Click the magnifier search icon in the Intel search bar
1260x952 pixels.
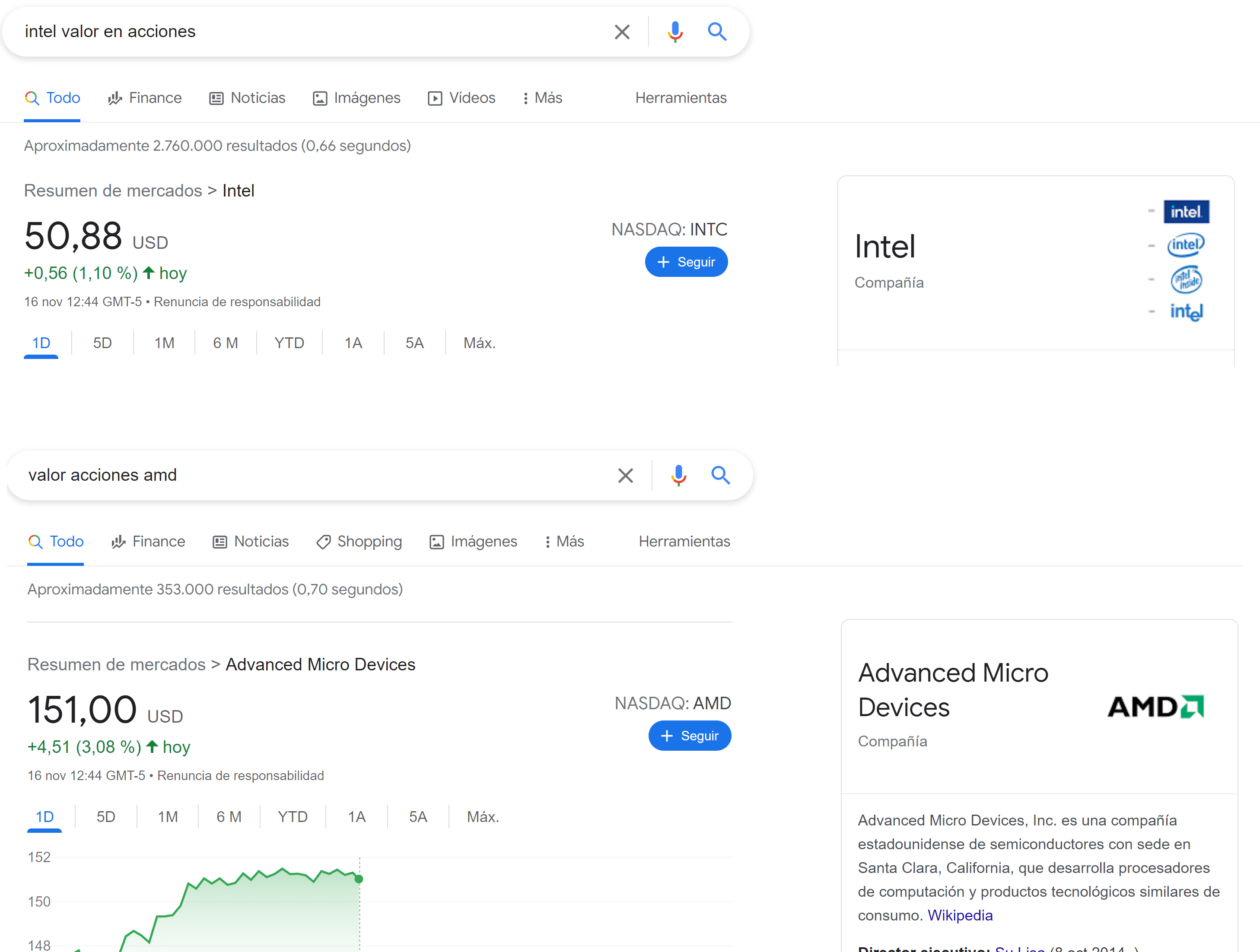pyautogui.click(x=716, y=32)
